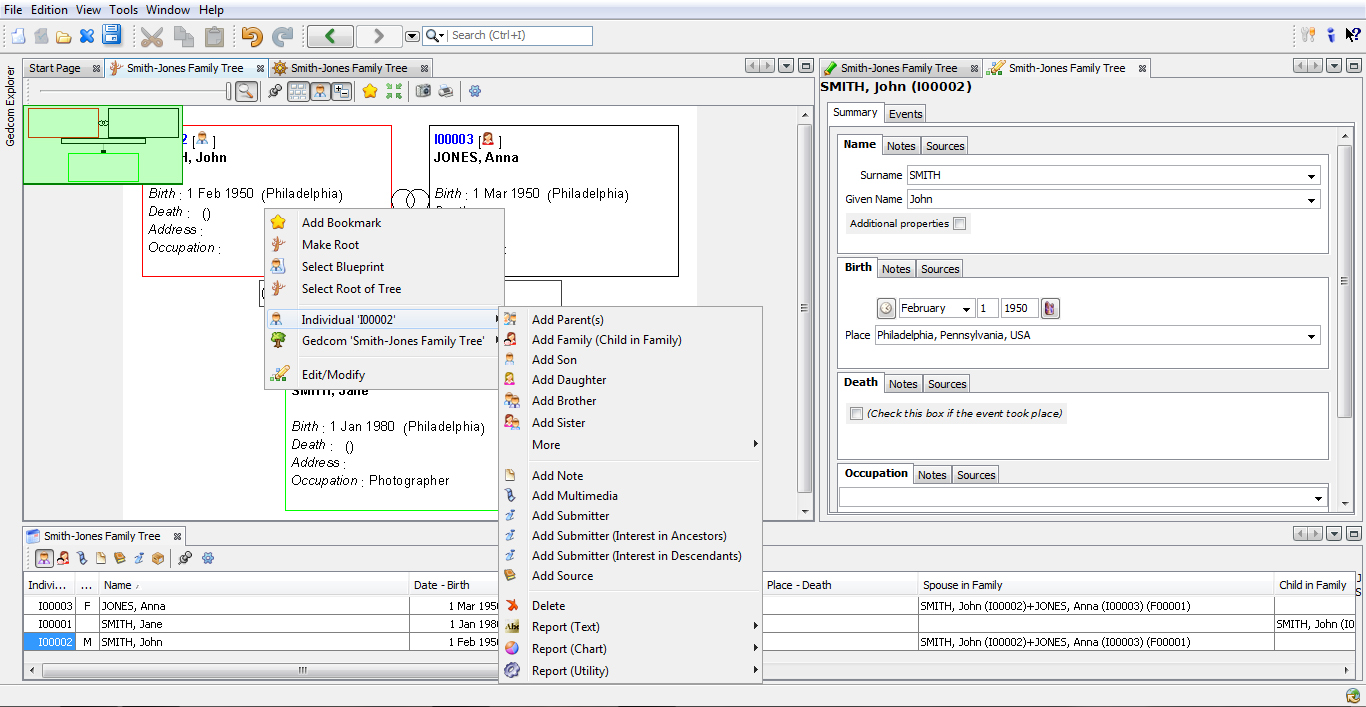This screenshot has height=707, width=1366.
Task: Go back with the green left arrow button
Action: pos(330,36)
